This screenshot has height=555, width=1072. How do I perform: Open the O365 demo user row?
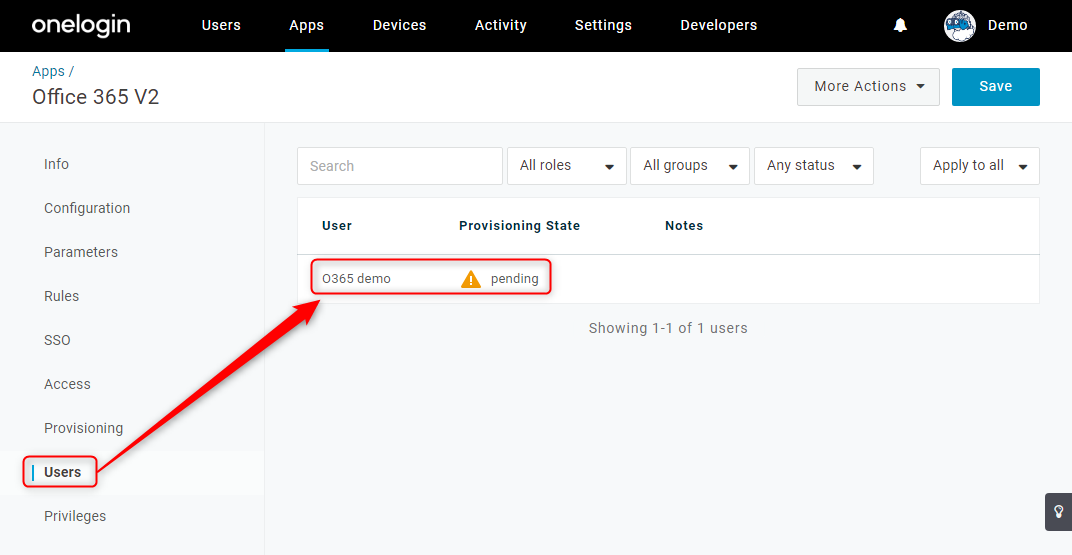pyautogui.click(x=668, y=279)
